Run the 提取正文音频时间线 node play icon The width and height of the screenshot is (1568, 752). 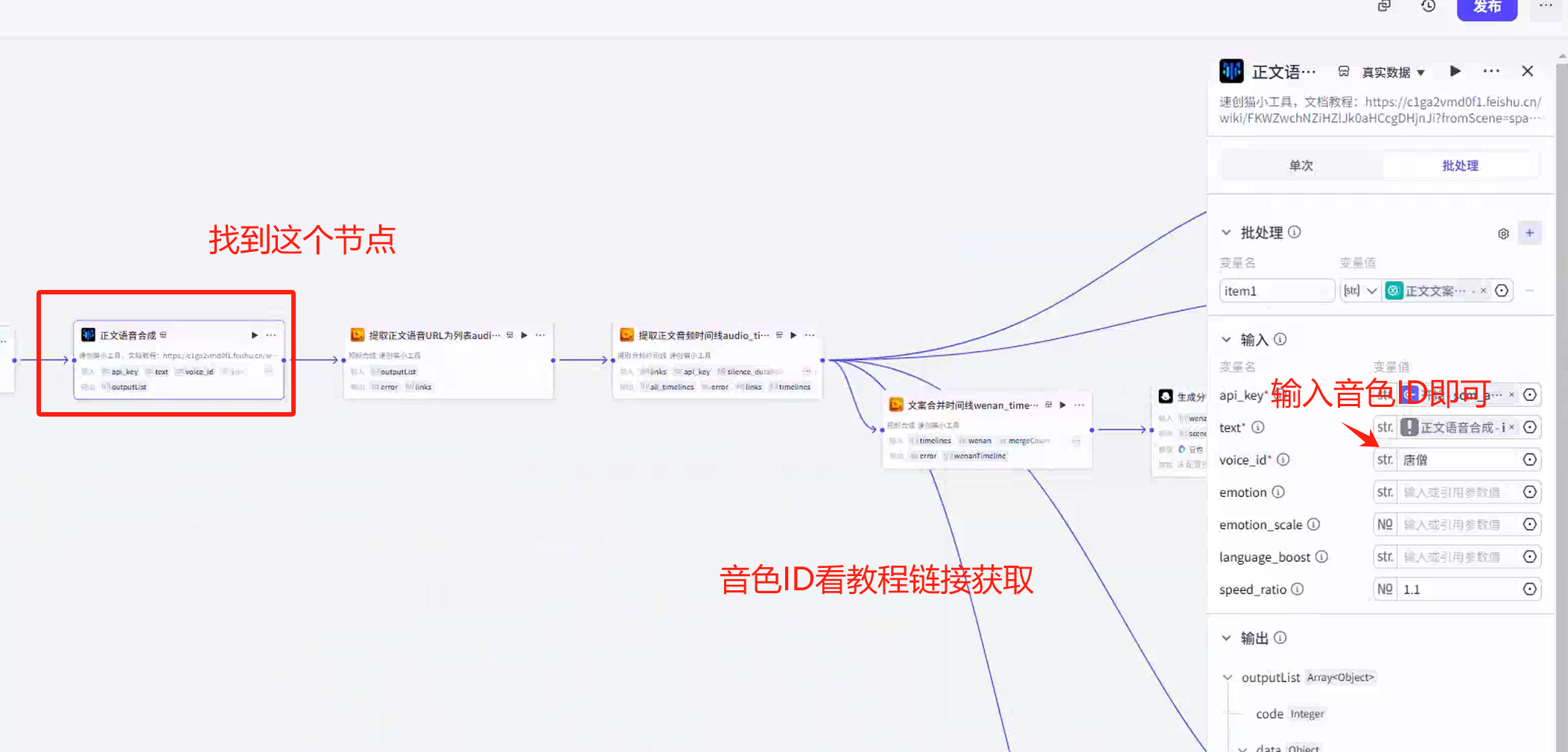[x=793, y=335]
